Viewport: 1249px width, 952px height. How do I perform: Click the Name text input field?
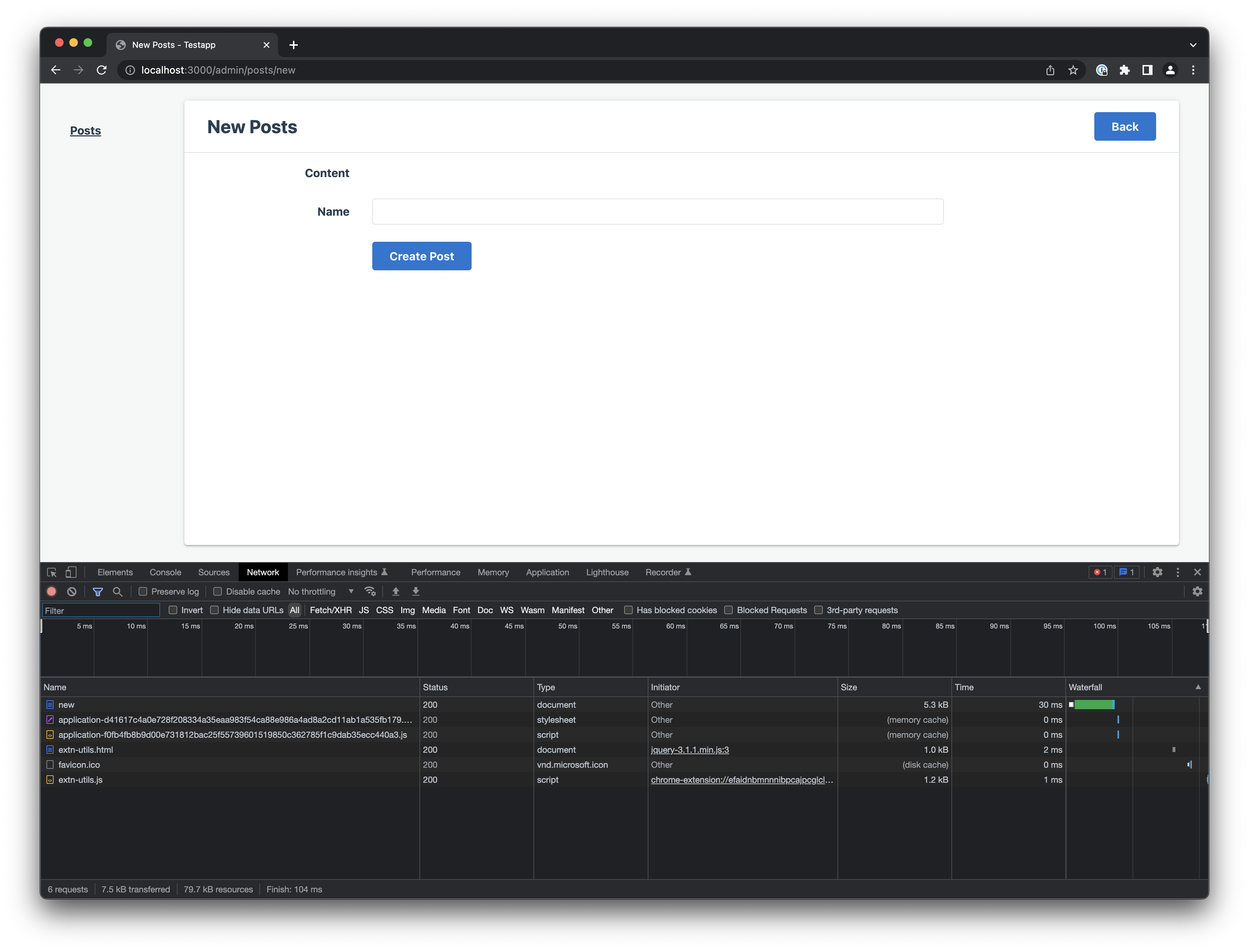657,211
